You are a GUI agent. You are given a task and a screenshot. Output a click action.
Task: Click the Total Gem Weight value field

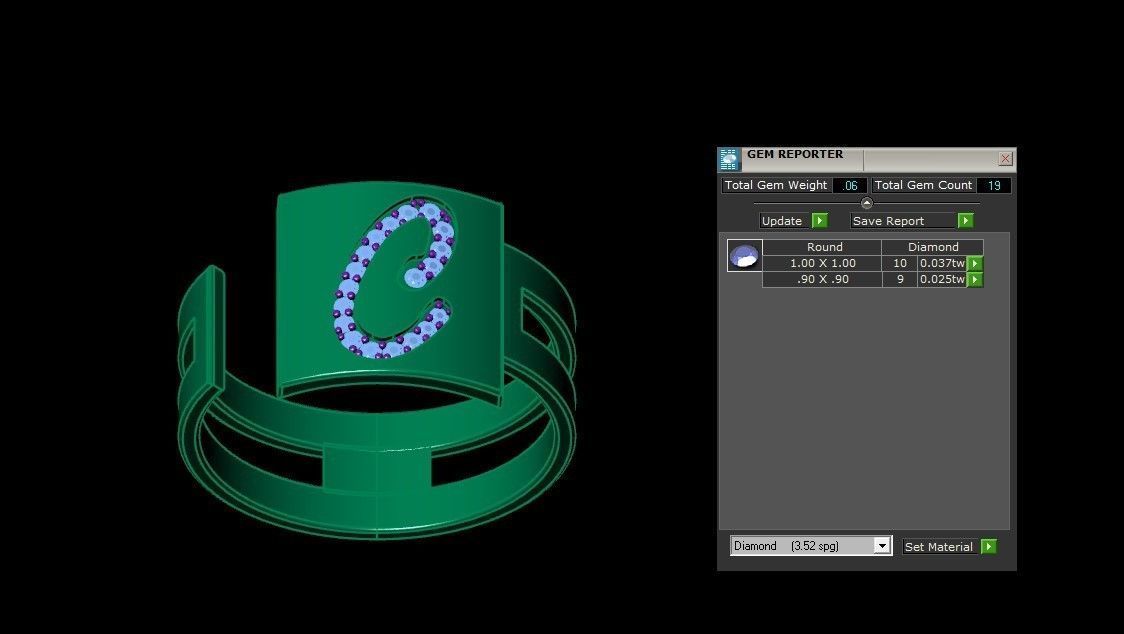850,185
